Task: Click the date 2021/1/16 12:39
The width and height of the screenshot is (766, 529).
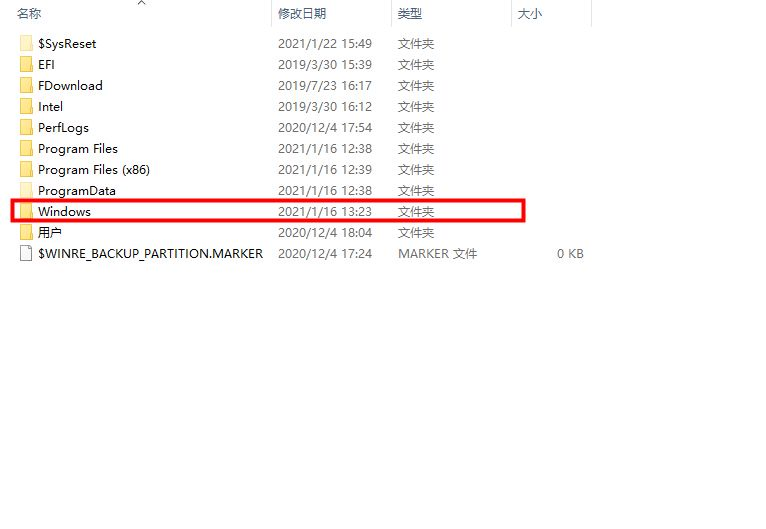Action: pyautogui.click(x=325, y=169)
